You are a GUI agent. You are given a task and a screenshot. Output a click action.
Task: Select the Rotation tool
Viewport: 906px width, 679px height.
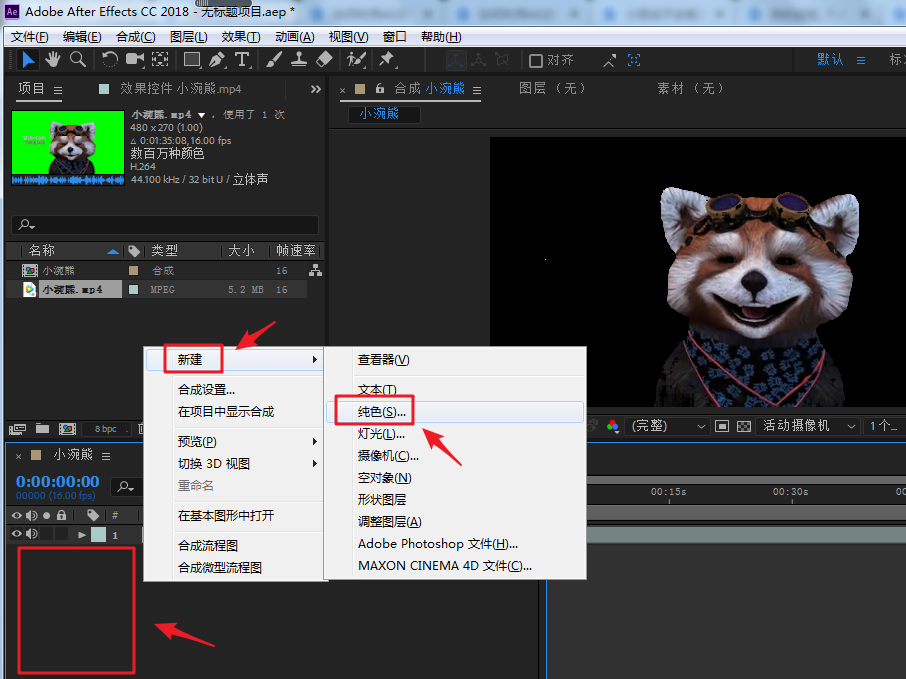coord(110,60)
